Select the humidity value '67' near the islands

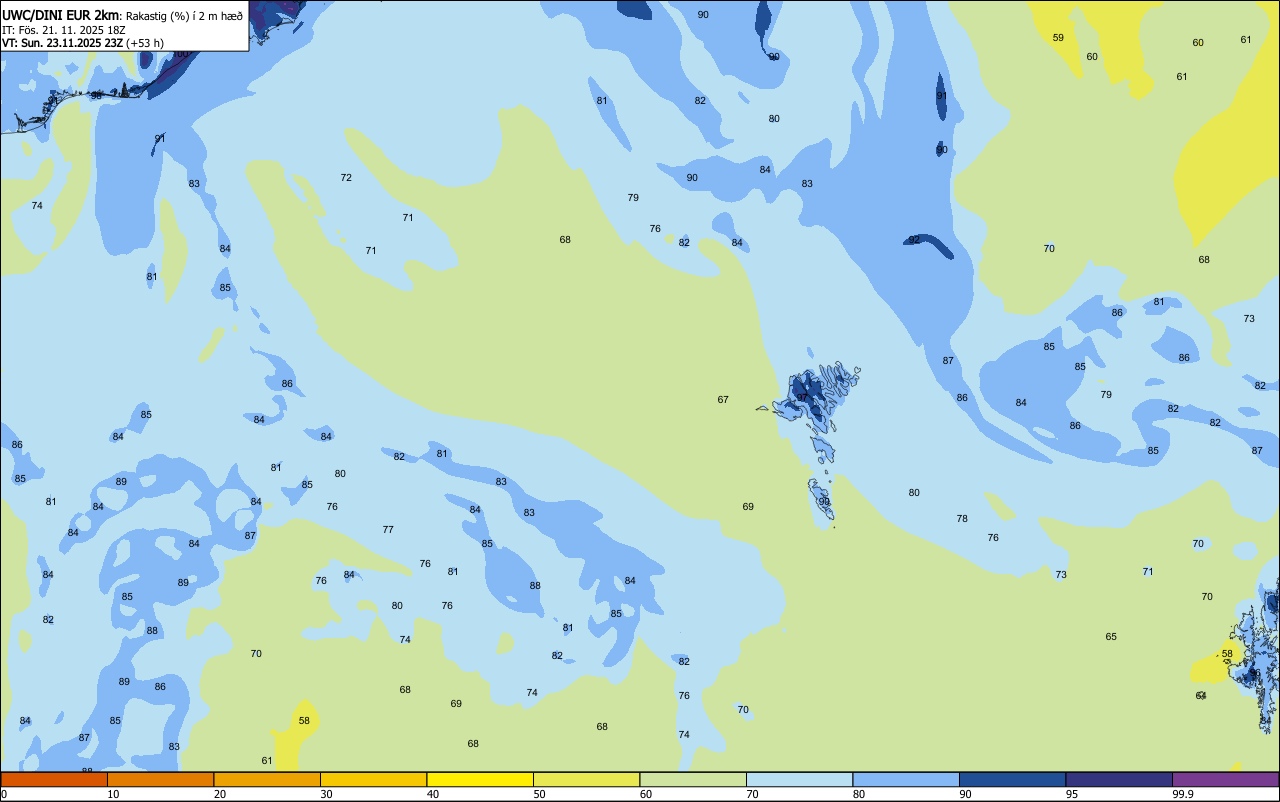[723, 399]
